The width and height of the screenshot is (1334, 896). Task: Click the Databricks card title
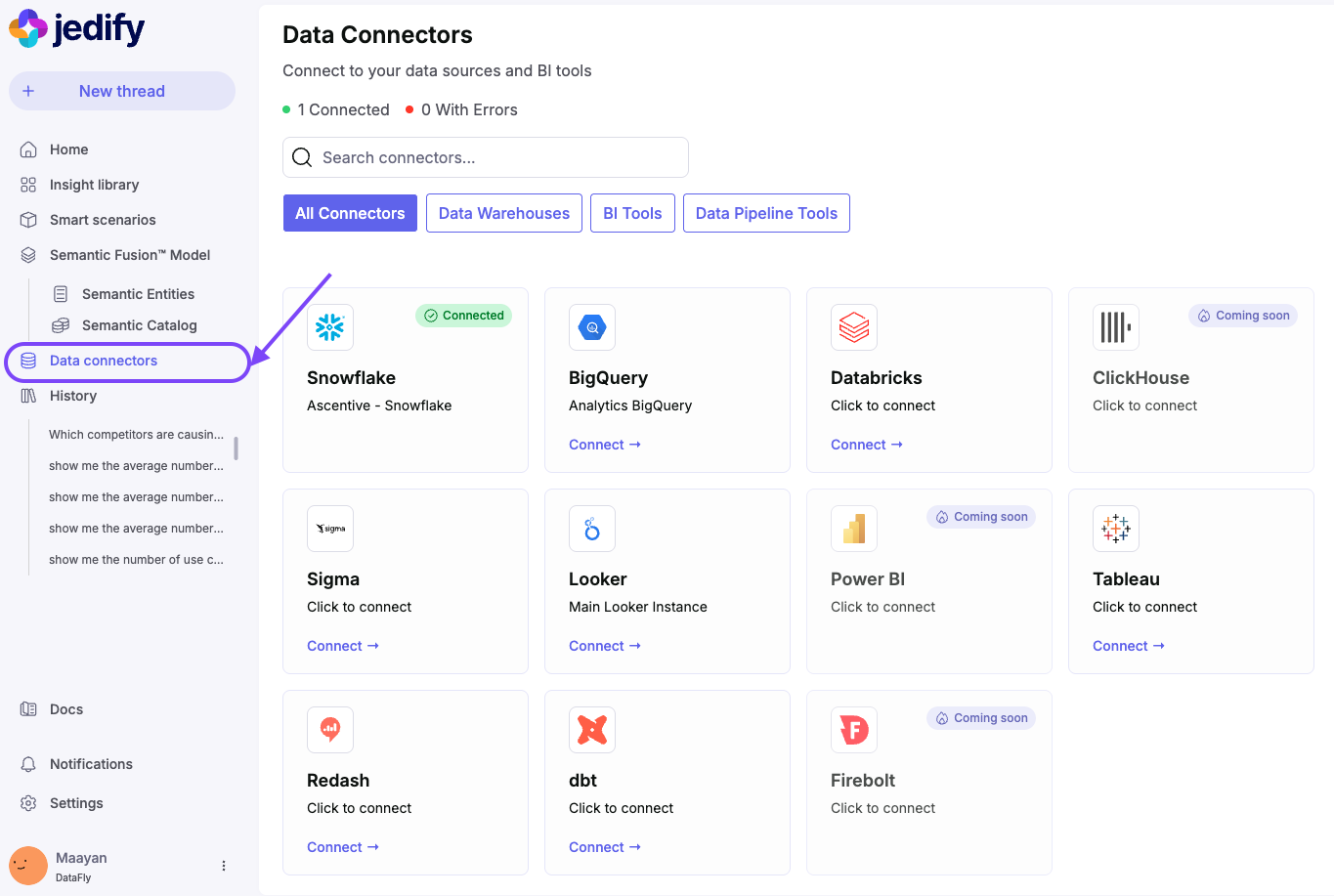[x=877, y=378]
